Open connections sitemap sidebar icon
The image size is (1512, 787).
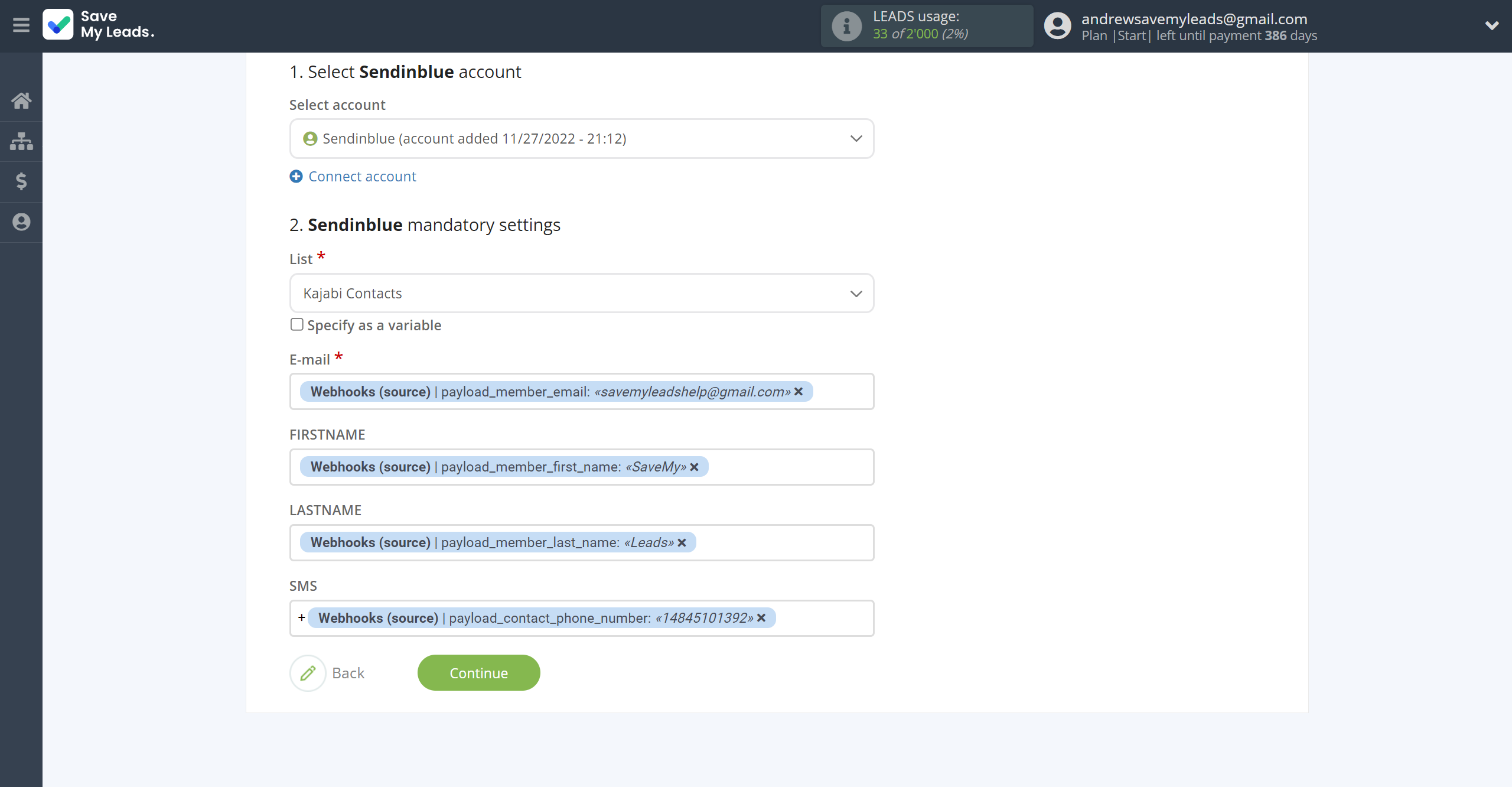(21, 141)
